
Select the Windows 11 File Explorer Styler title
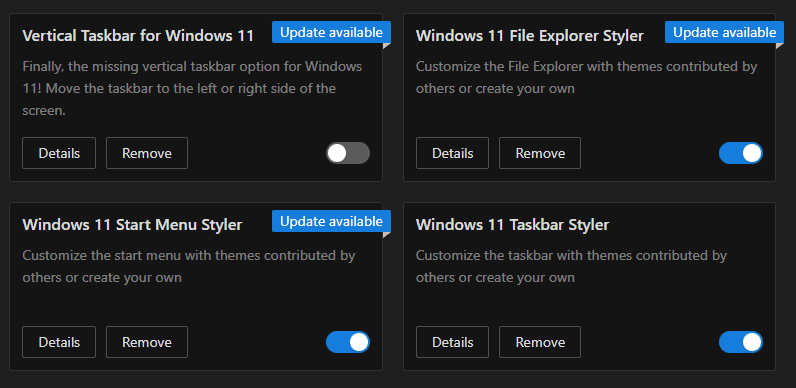pyautogui.click(x=529, y=36)
